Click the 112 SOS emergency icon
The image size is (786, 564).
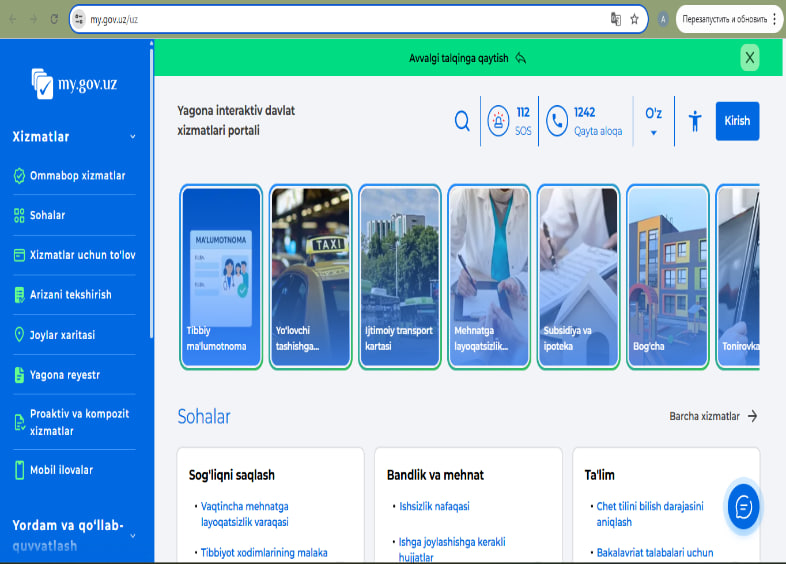click(498, 121)
